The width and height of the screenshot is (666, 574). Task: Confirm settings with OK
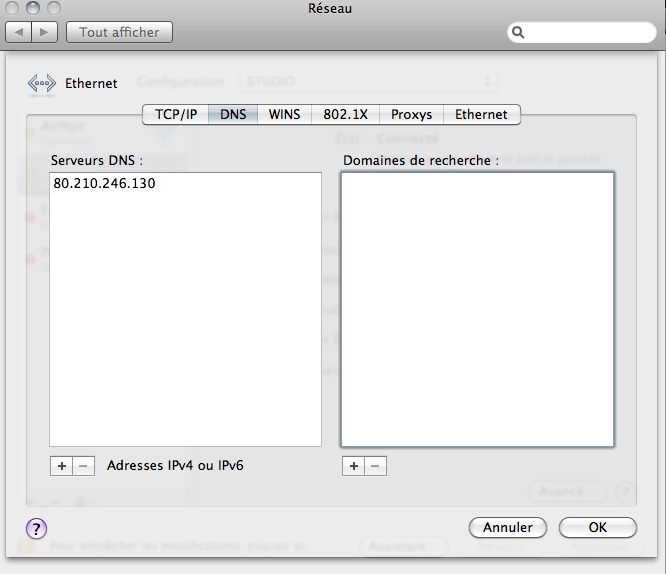(597, 527)
